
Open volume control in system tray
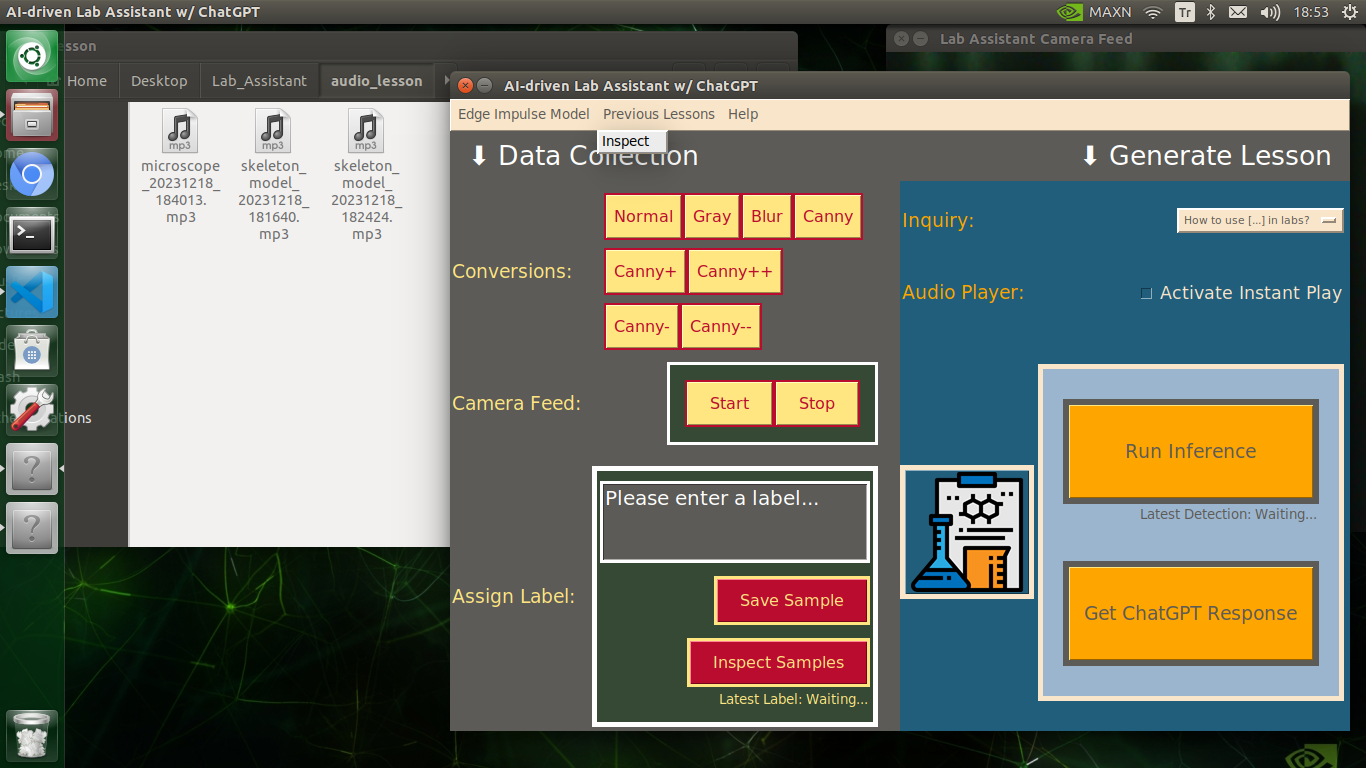[x=1270, y=12]
